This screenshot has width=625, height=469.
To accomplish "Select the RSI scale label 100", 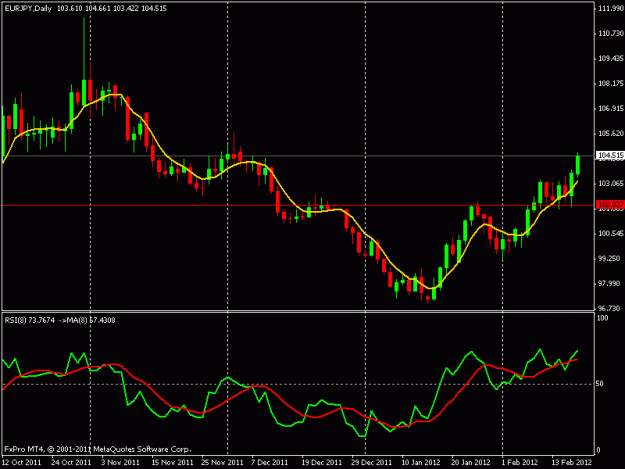I will [x=603, y=318].
